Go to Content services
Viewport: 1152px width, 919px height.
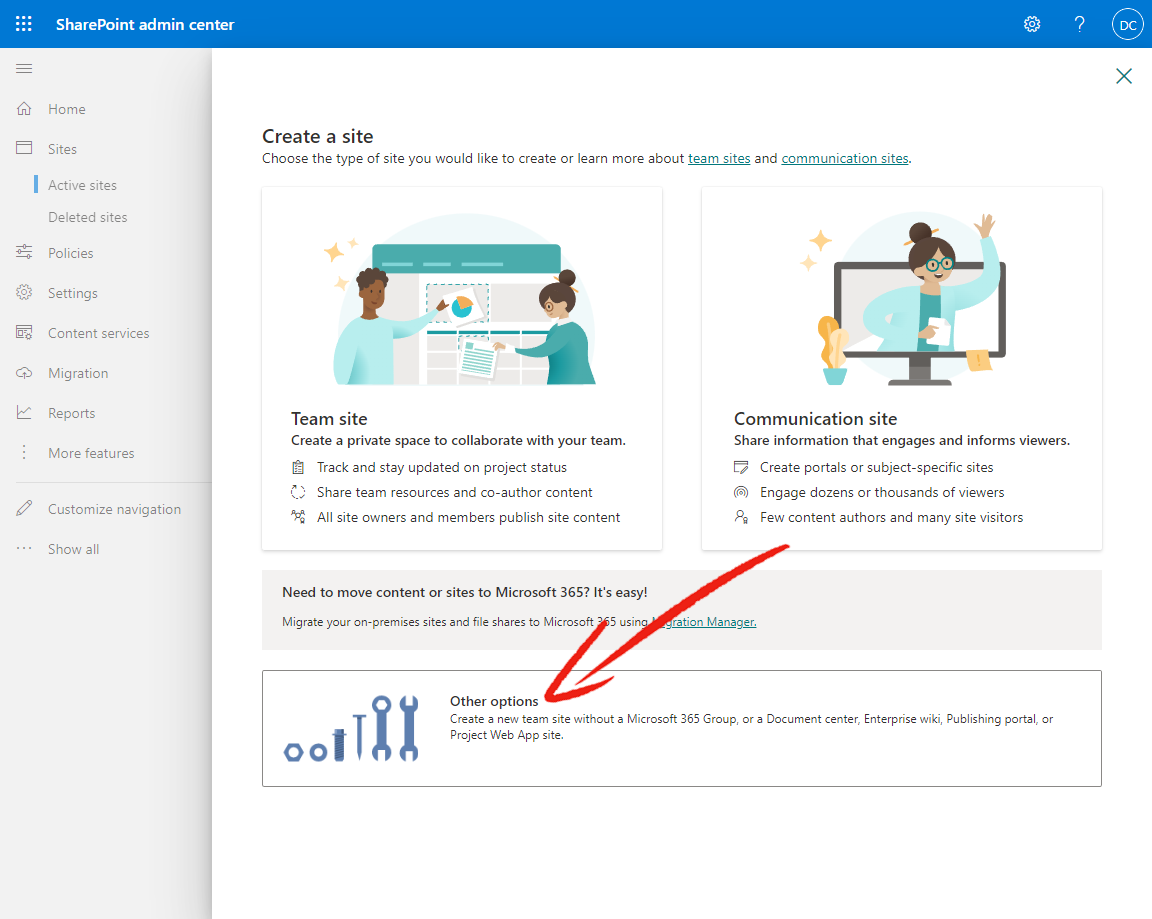tap(98, 333)
